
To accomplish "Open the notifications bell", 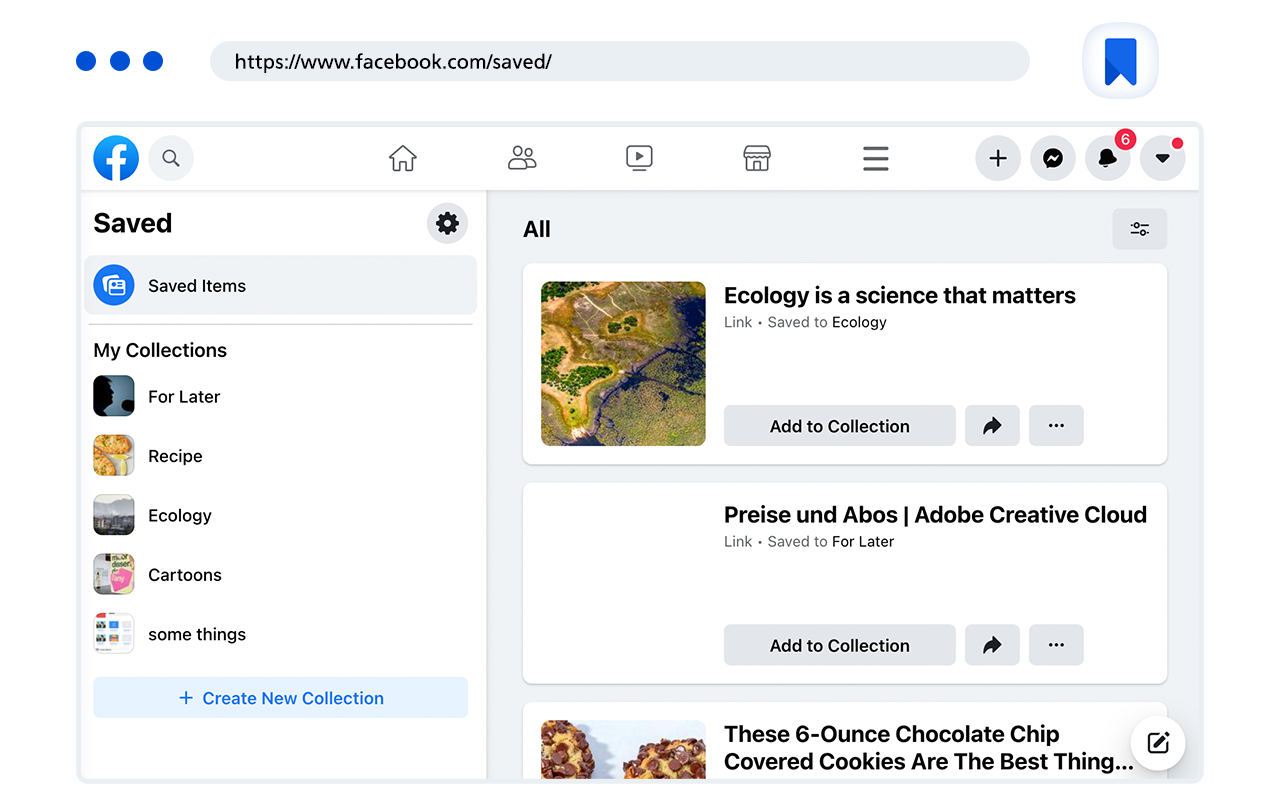I will [1107, 158].
